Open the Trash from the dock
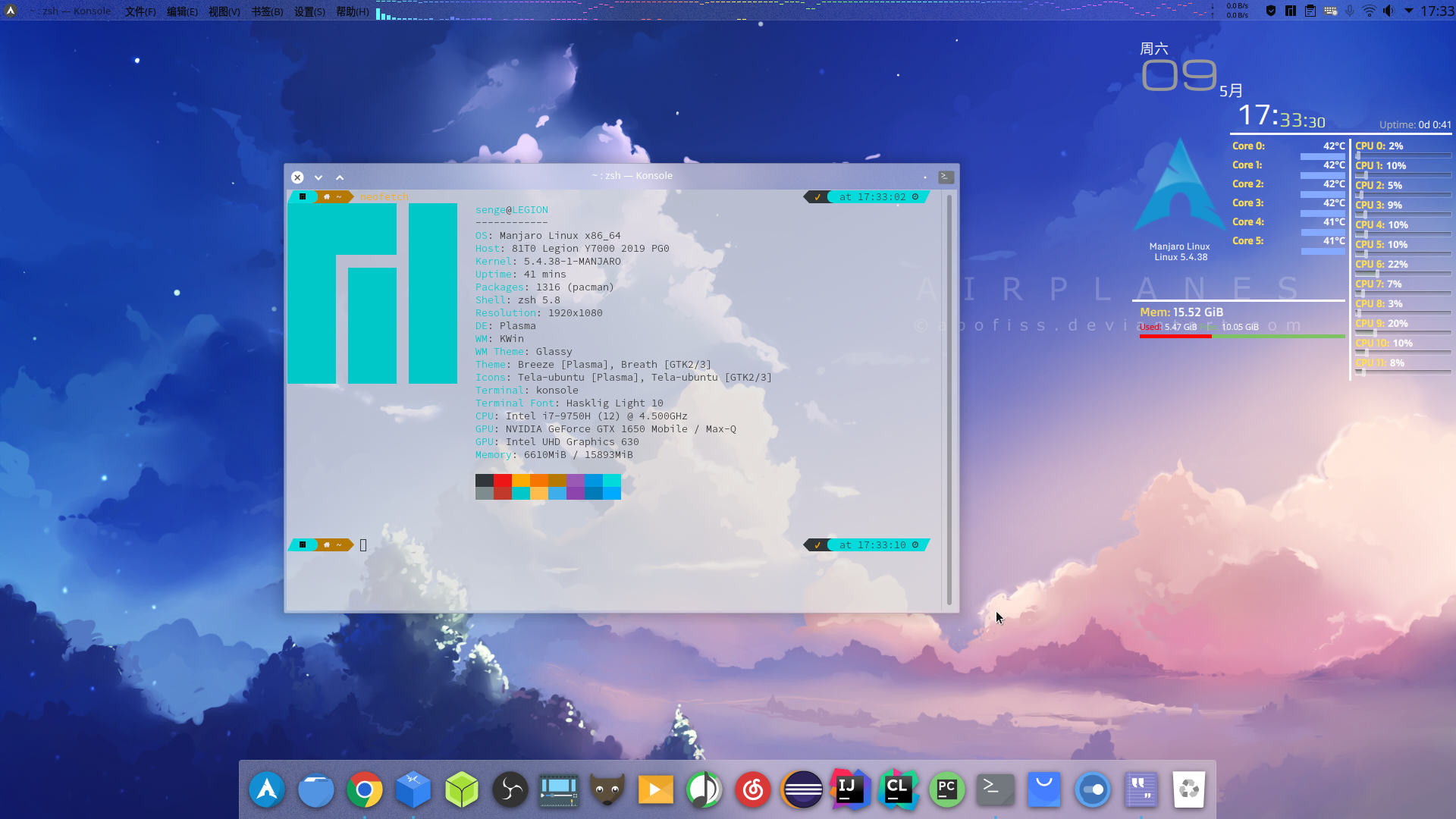The height and width of the screenshot is (819, 1456). point(1189,789)
